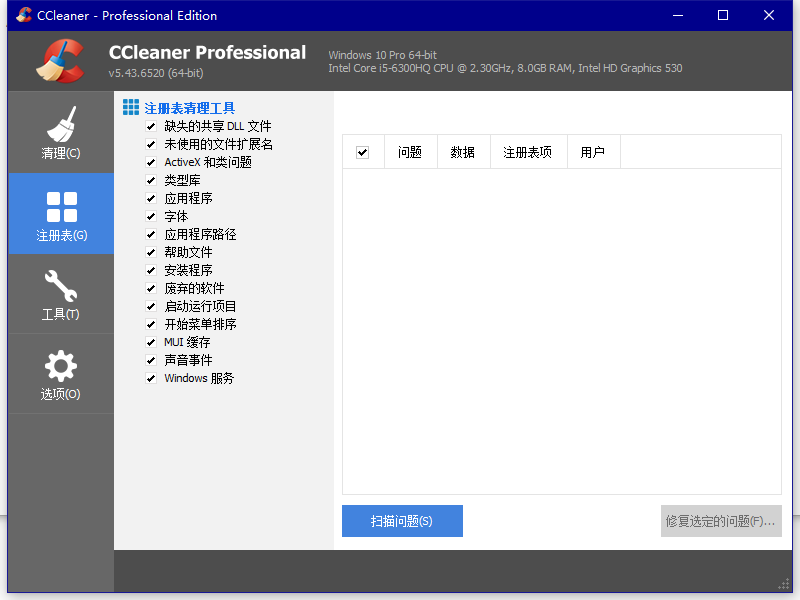Toggle the MUI 缓存 checkbox
Screen dimensions: 800x600
pyautogui.click(x=151, y=342)
